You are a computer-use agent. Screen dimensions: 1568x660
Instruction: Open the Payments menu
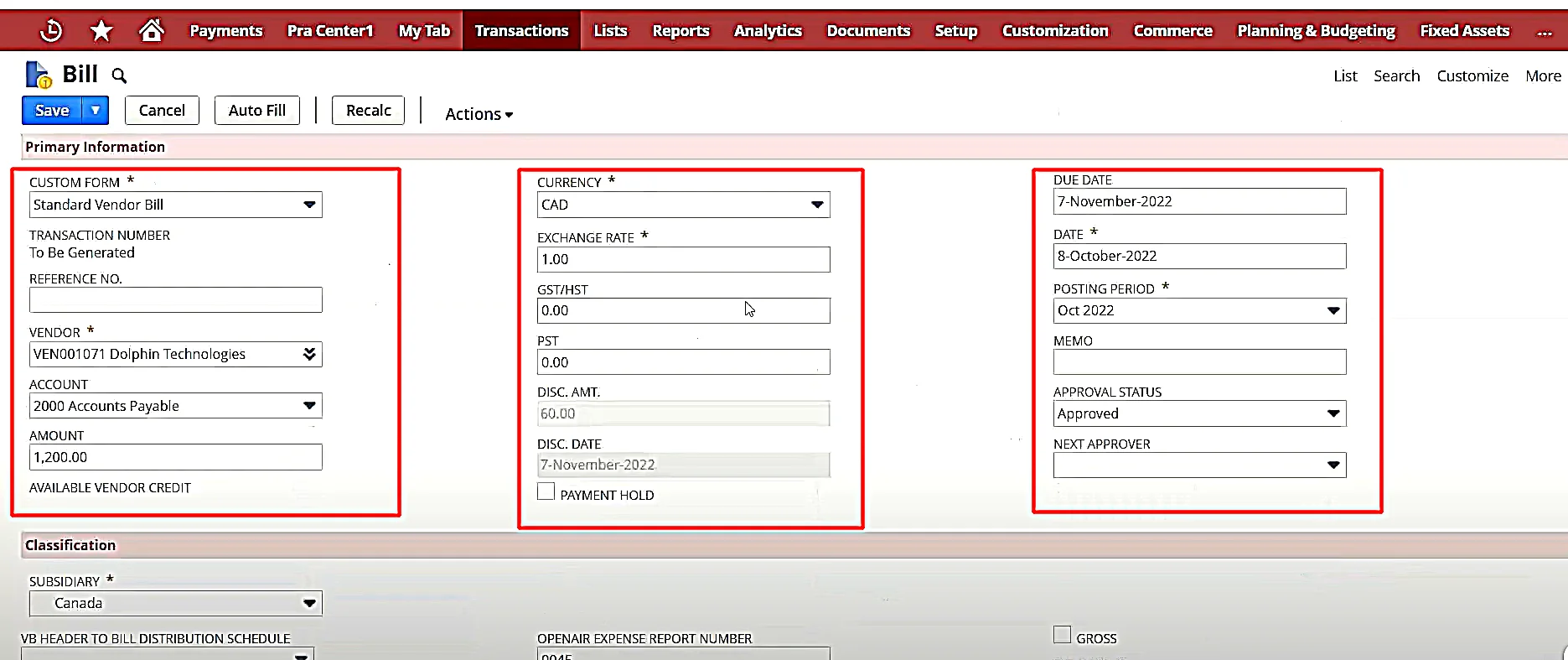[x=226, y=31]
